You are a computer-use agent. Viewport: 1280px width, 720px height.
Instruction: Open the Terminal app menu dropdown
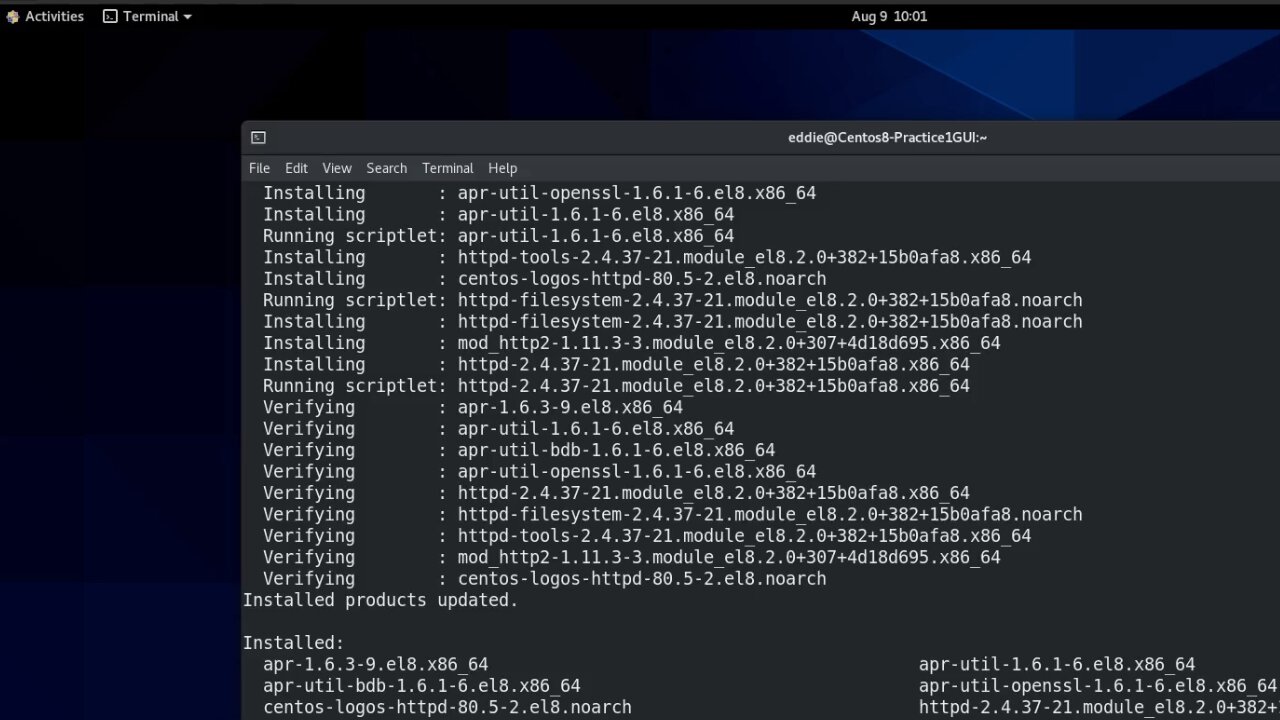[x=147, y=16]
